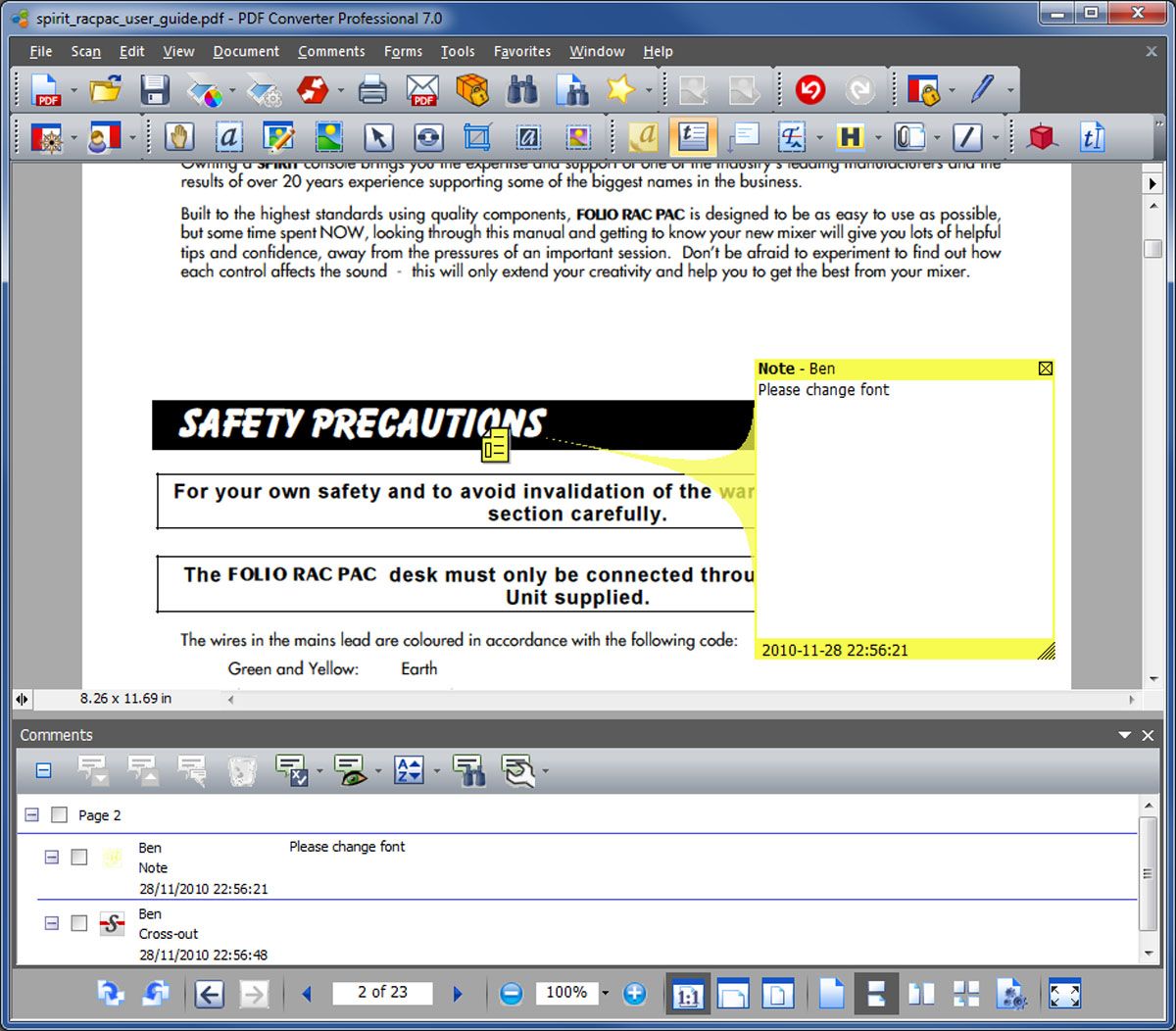Click the fit page view icon
Viewport: 1176px width, 1031px height.
click(778, 994)
